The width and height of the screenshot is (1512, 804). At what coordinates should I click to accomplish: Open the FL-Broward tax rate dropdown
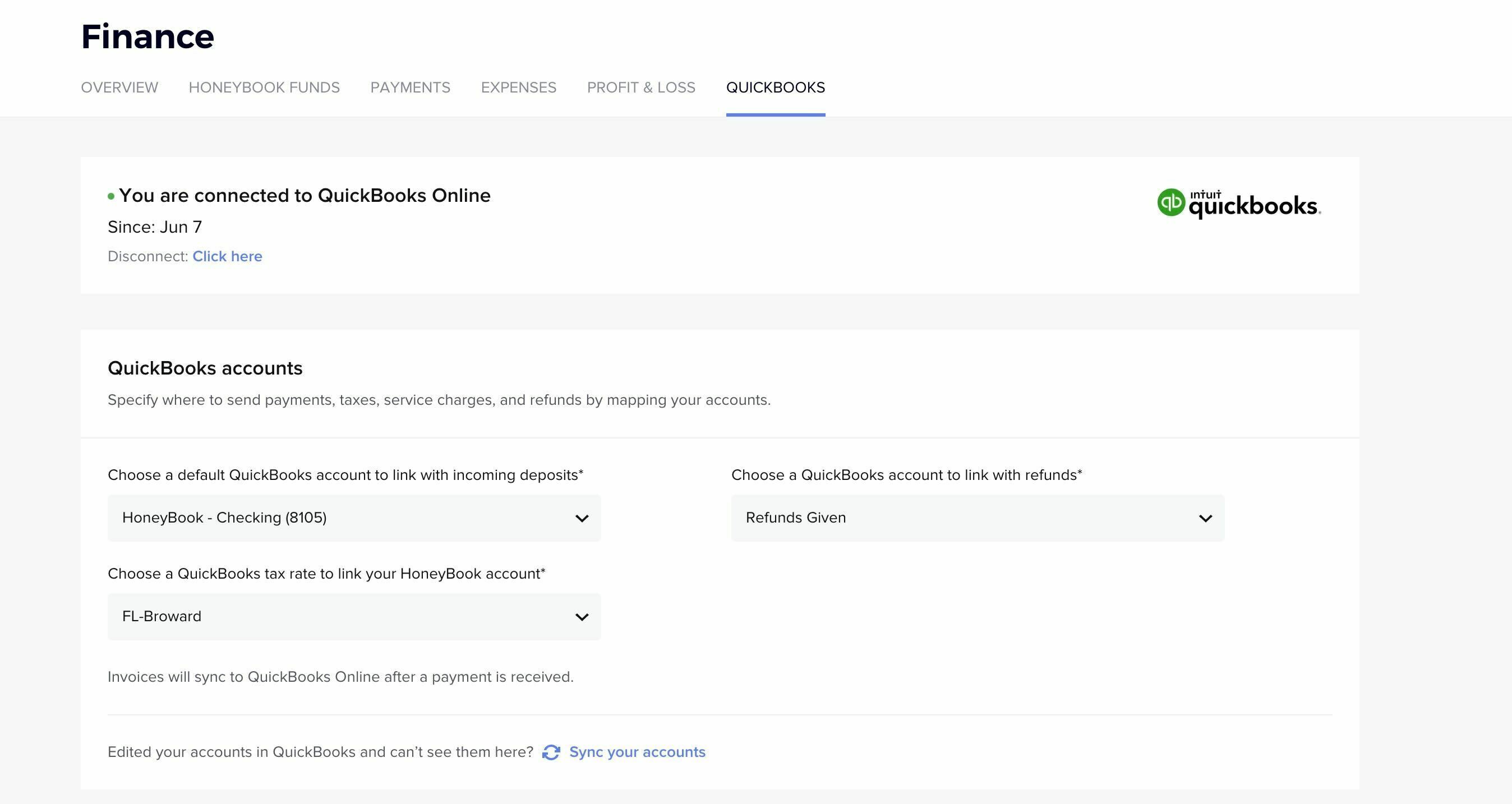click(354, 617)
